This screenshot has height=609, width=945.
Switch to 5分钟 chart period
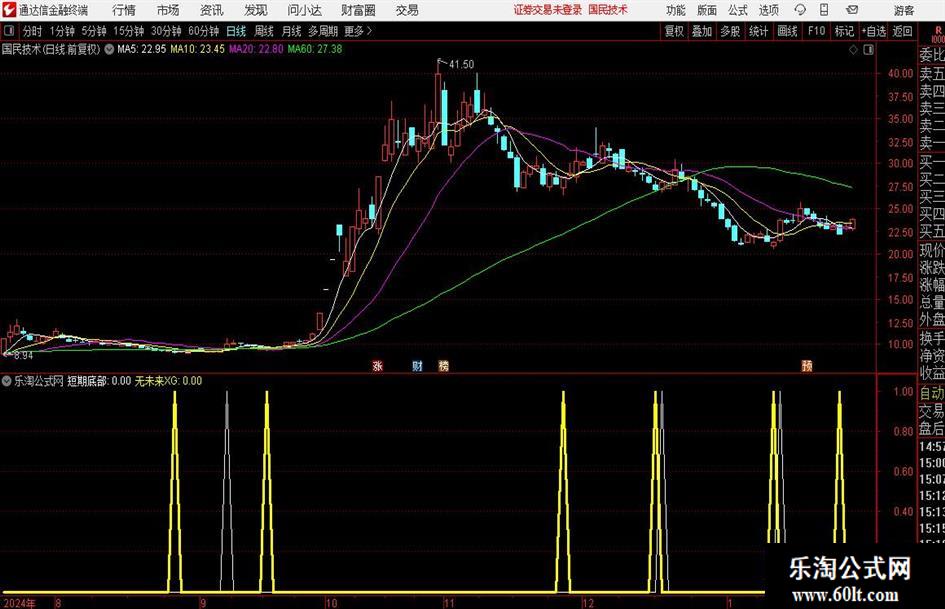click(x=94, y=31)
